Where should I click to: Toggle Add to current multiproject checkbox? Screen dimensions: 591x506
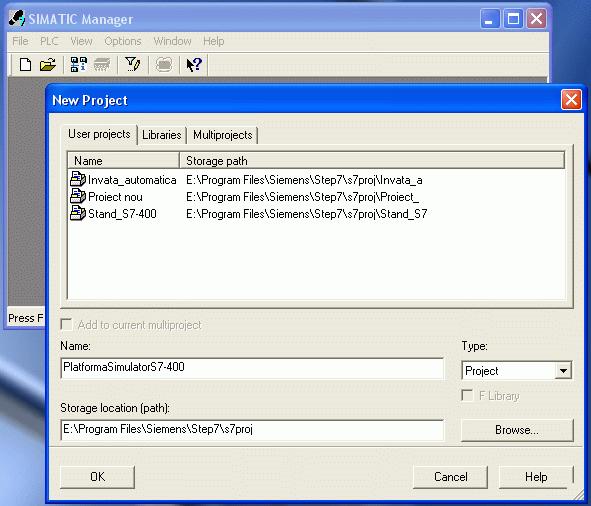[x=66, y=325]
